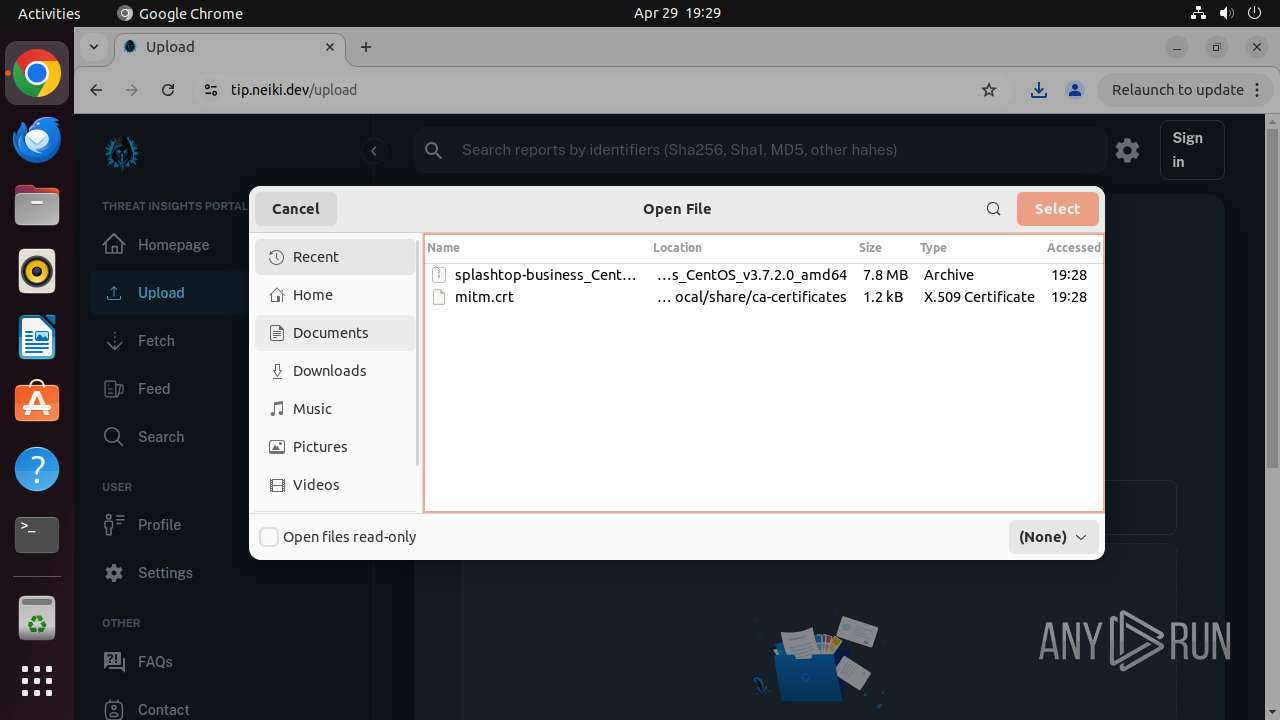Click the Select button in file dialog
The width and height of the screenshot is (1280, 720).
tap(1057, 209)
